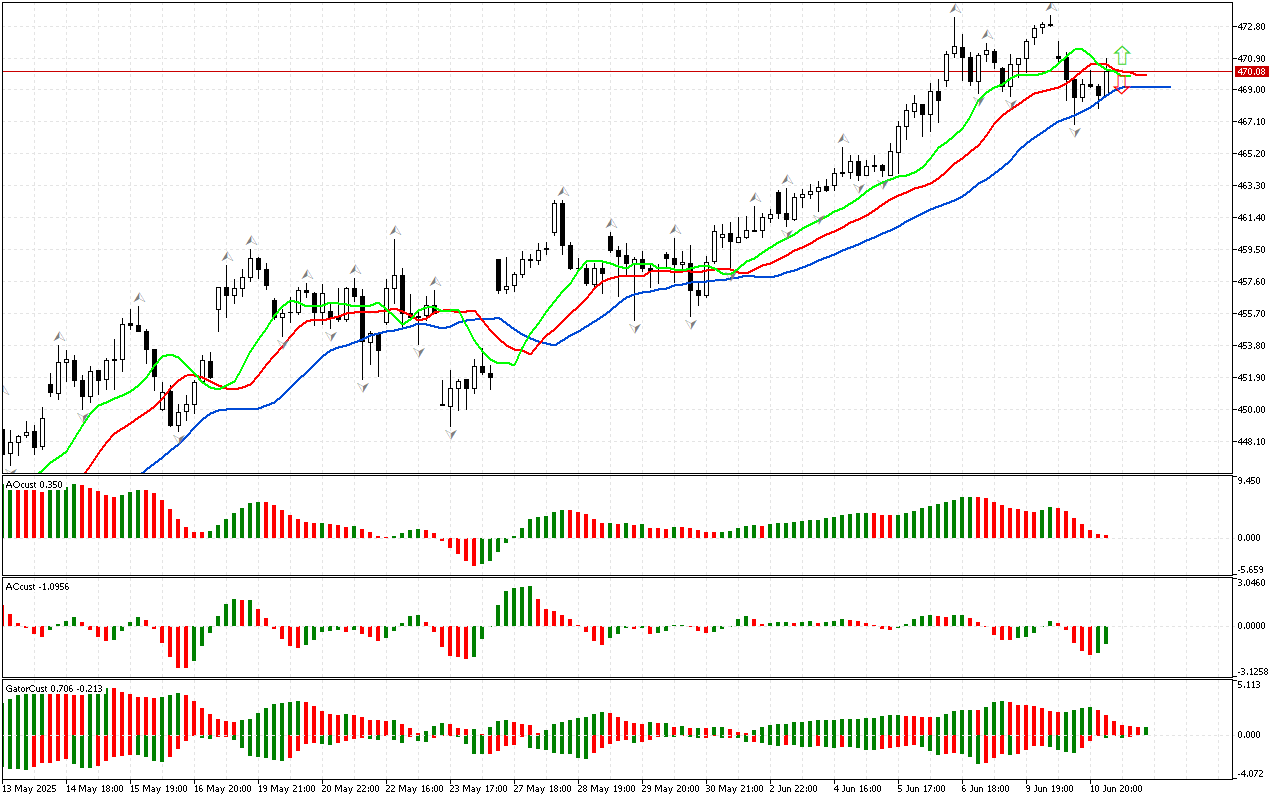Screen dimensions: 1280x800
Task: Select the blue Alligator jaw line end
Action: coord(1168,87)
